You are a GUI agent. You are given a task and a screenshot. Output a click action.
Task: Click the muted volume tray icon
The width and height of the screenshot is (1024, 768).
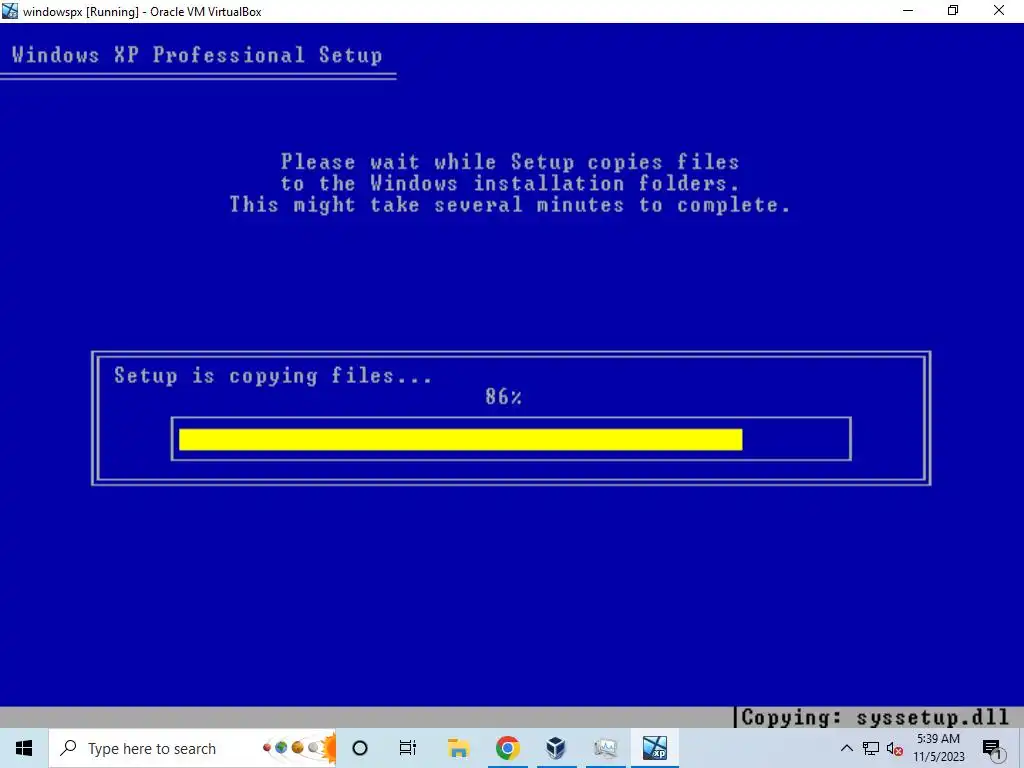[895, 749]
